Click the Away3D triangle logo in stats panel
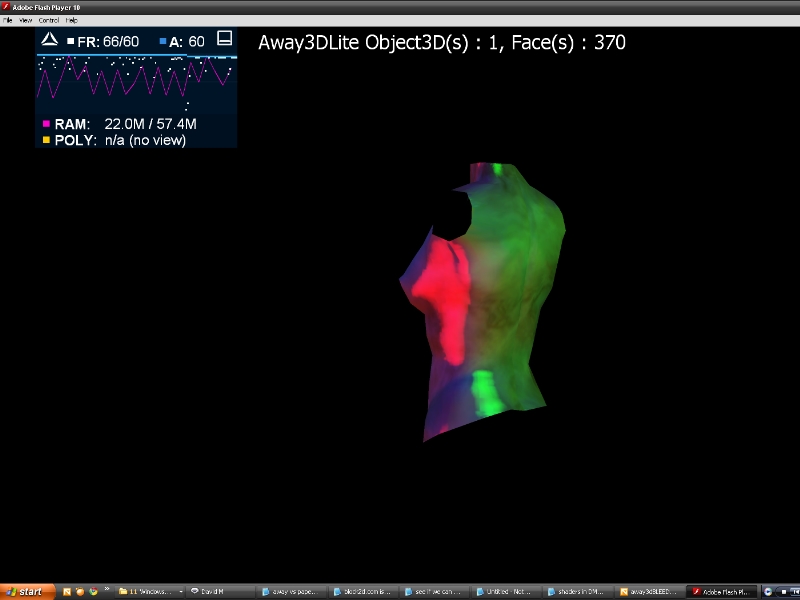The height and width of the screenshot is (600, 800). (48, 41)
